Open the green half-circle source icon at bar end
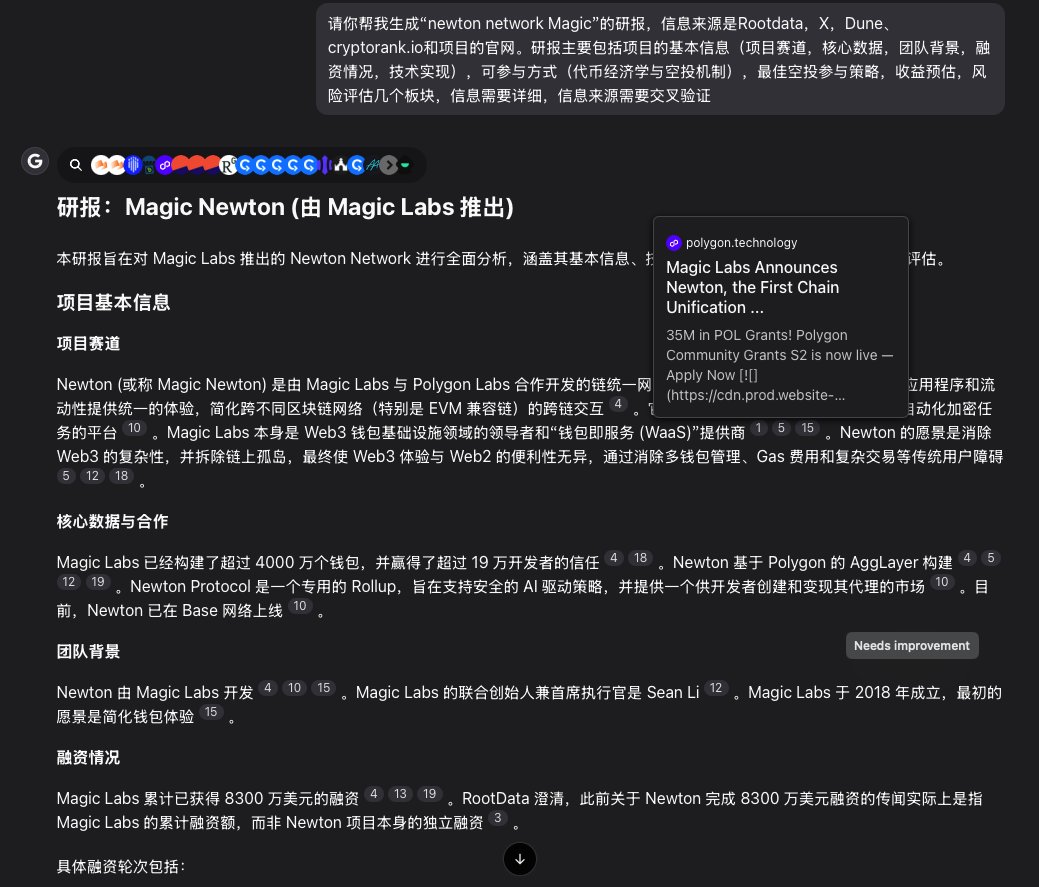The image size is (1039, 887). click(x=404, y=165)
